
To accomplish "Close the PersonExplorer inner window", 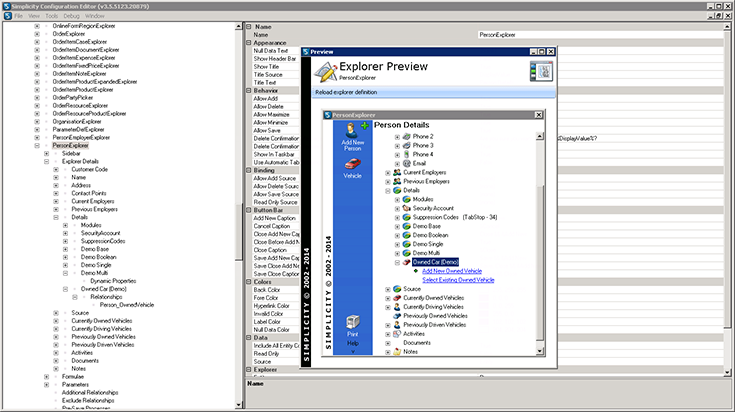I will 539,115.
